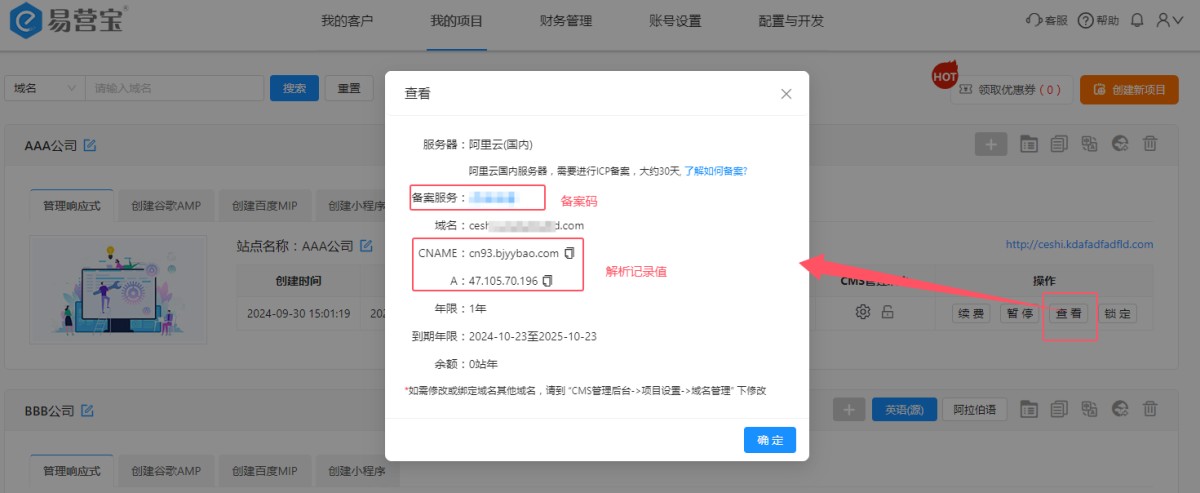Click plus add button in BBB公司 row
The width and height of the screenshot is (1200, 493).
(x=849, y=409)
